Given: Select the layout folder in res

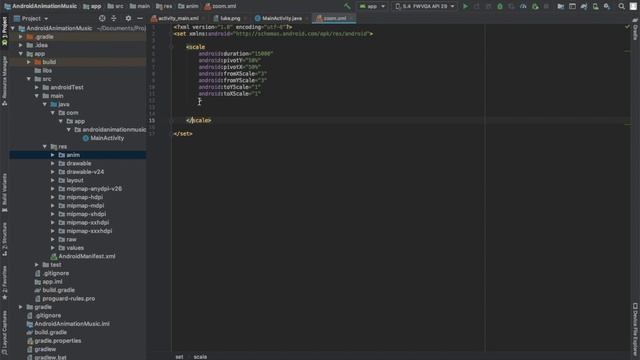Looking at the screenshot, I should pos(71,180).
